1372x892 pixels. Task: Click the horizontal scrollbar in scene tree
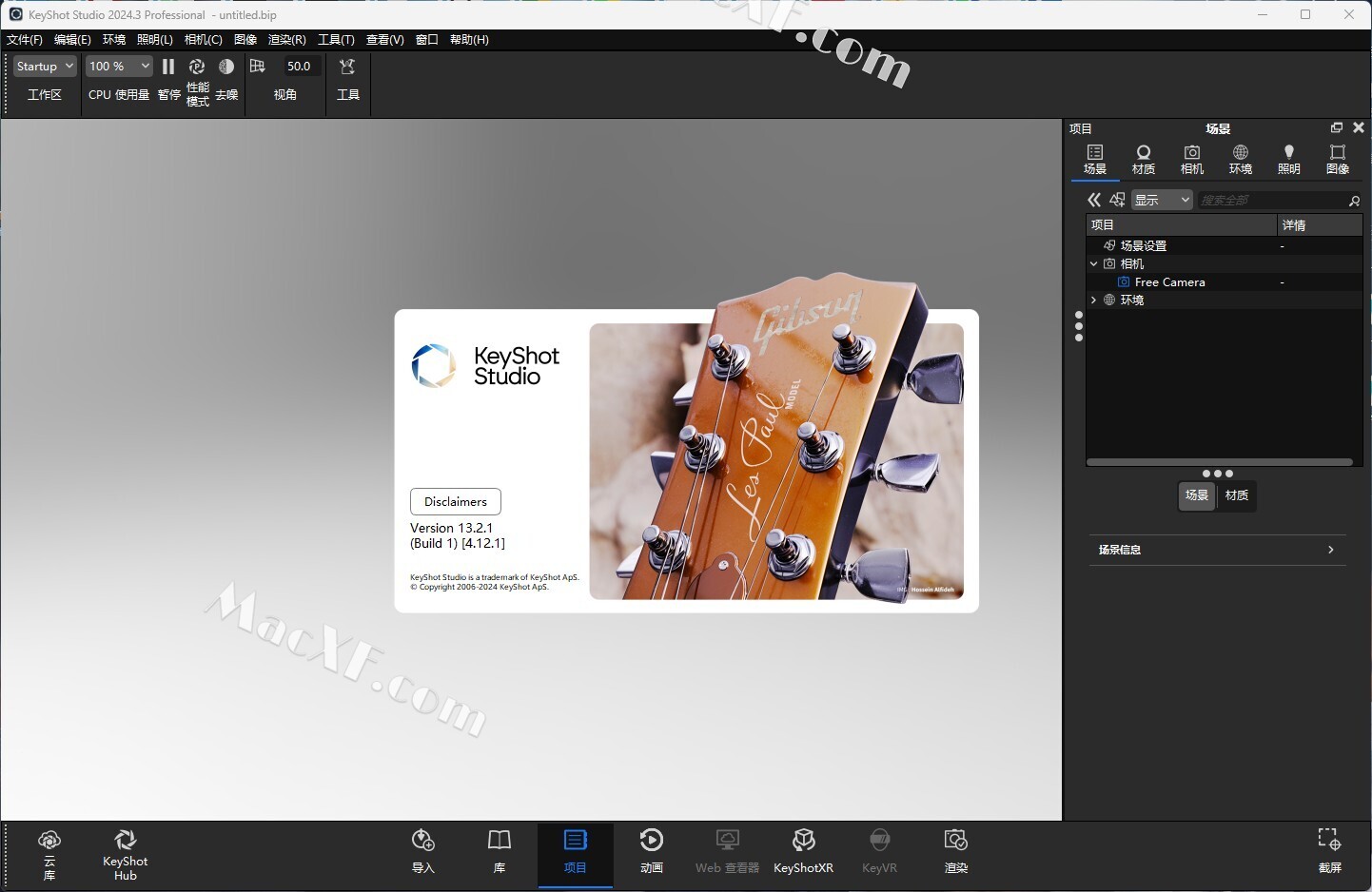tap(1219, 462)
